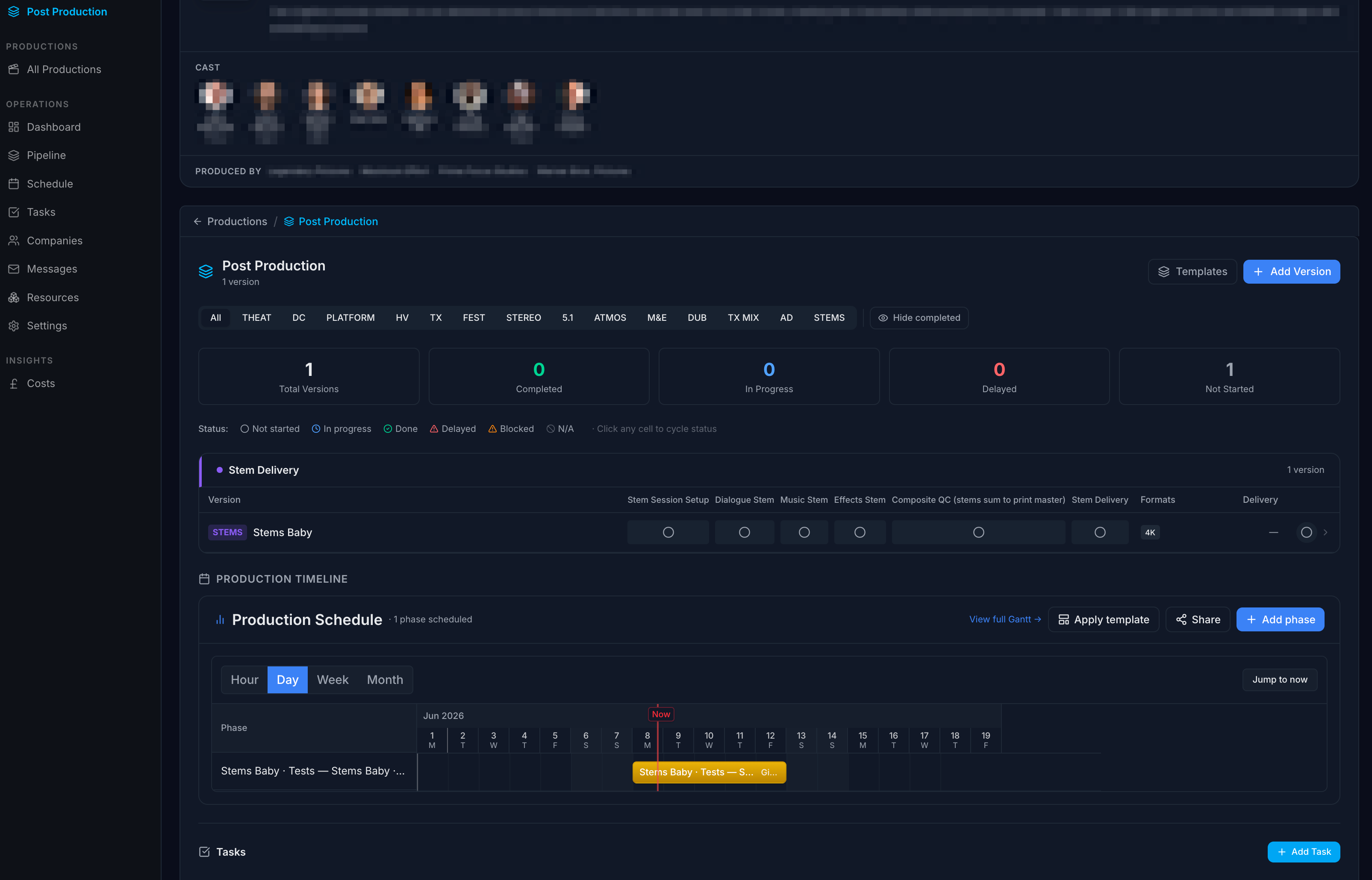Expand Stems Baby row chevron

[1325, 532]
